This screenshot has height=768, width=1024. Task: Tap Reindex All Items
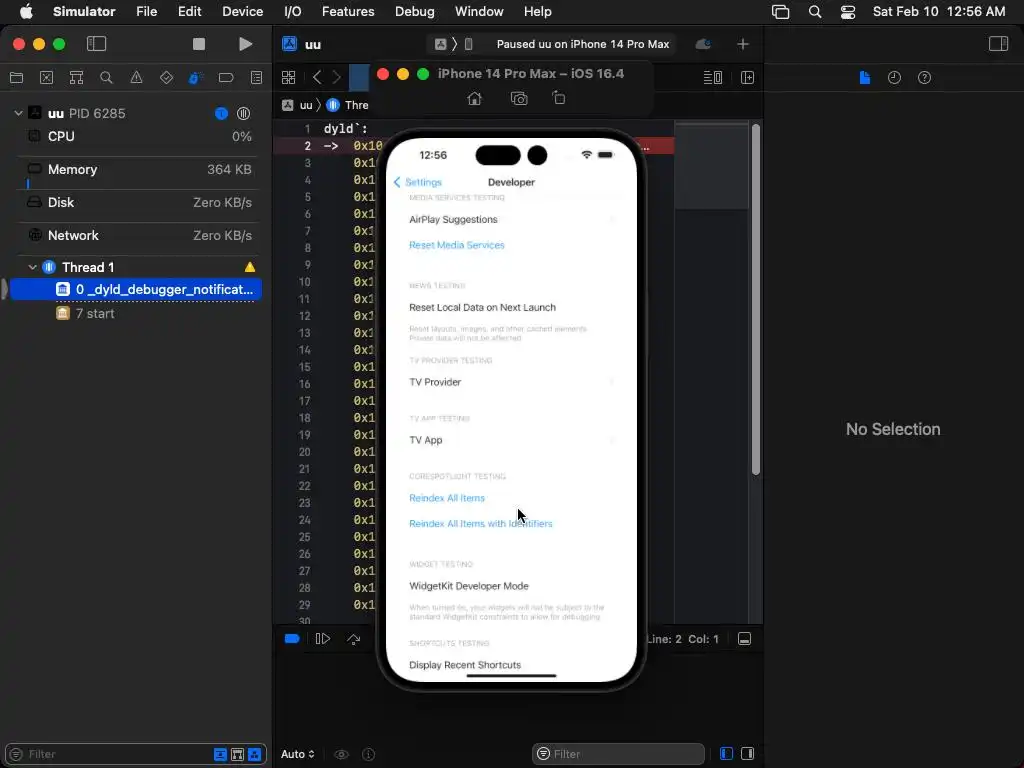click(447, 498)
